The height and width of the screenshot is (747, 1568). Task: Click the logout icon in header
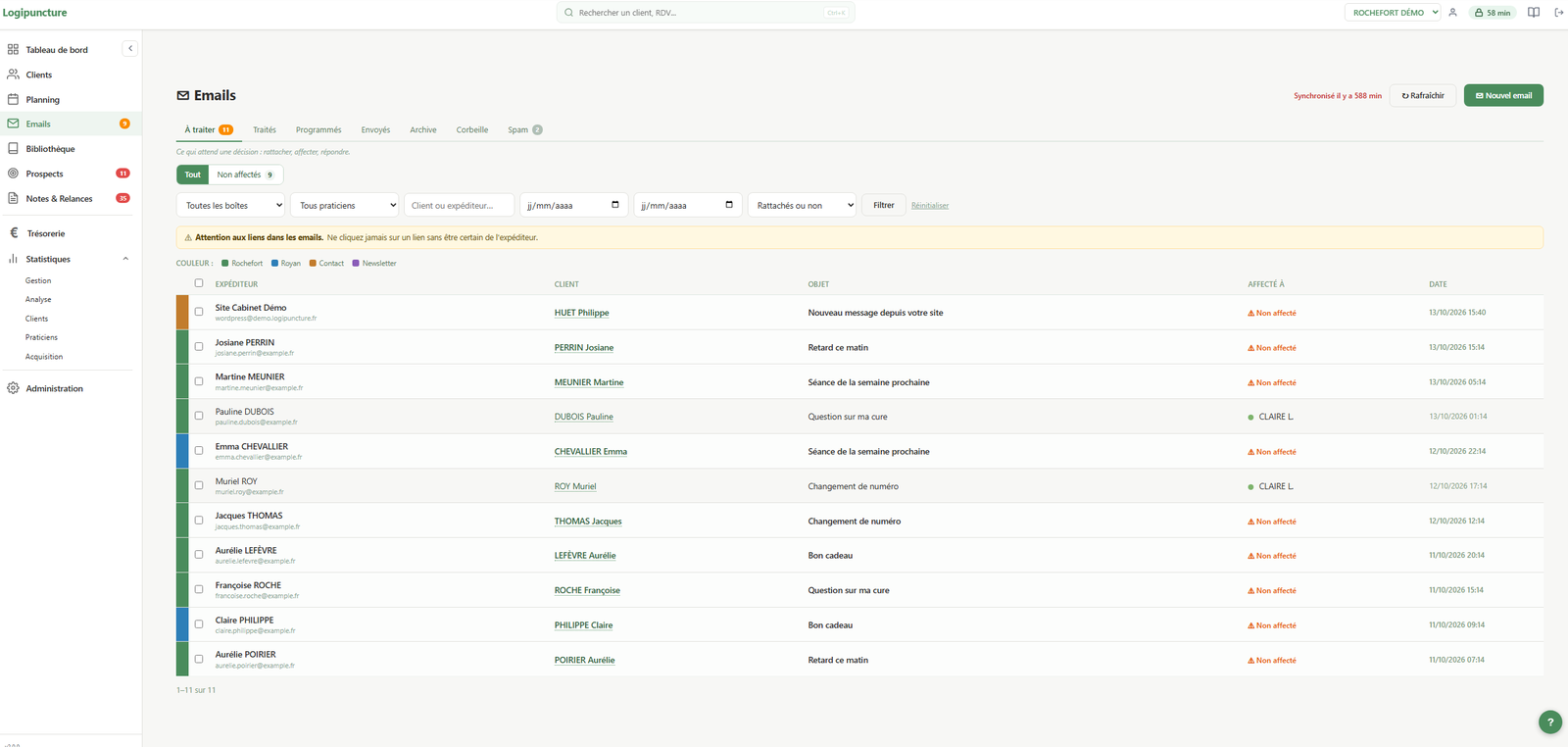pos(1559,13)
